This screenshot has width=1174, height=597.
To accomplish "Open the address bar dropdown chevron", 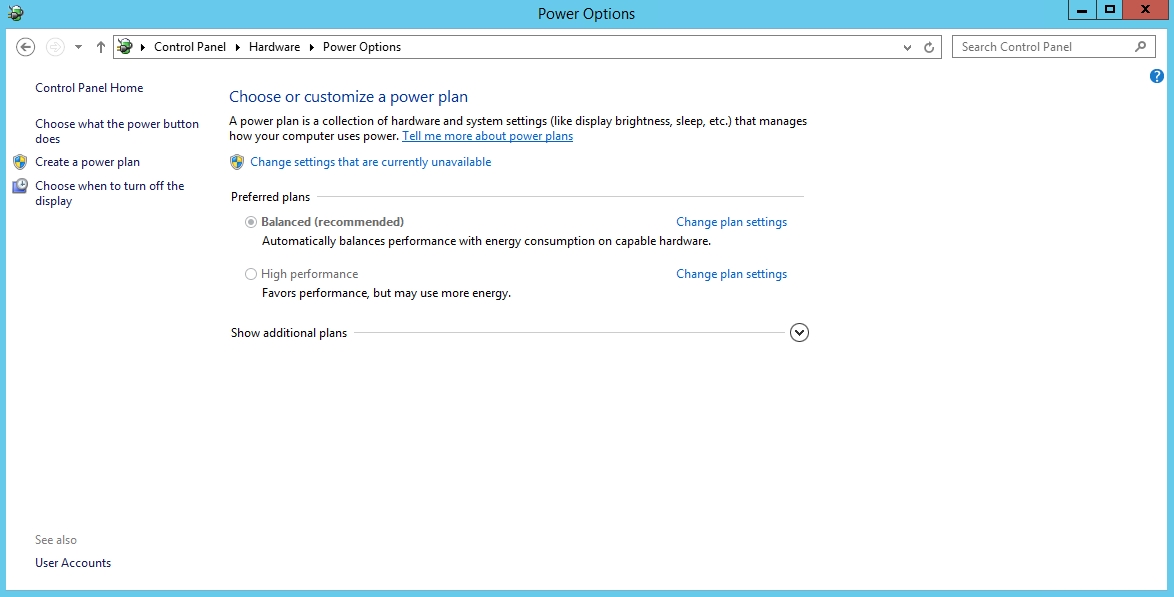I will pos(907,46).
